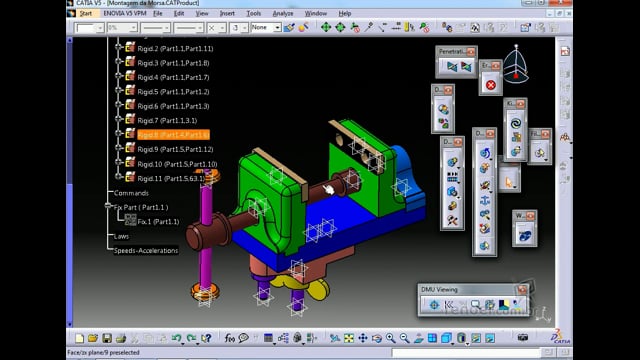Viewport: 640px width, 360px height.
Task: Expand Rigid.2 (Part1.1,Part1.11) tree node
Action: pyautogui.click(x=118, y=48)
